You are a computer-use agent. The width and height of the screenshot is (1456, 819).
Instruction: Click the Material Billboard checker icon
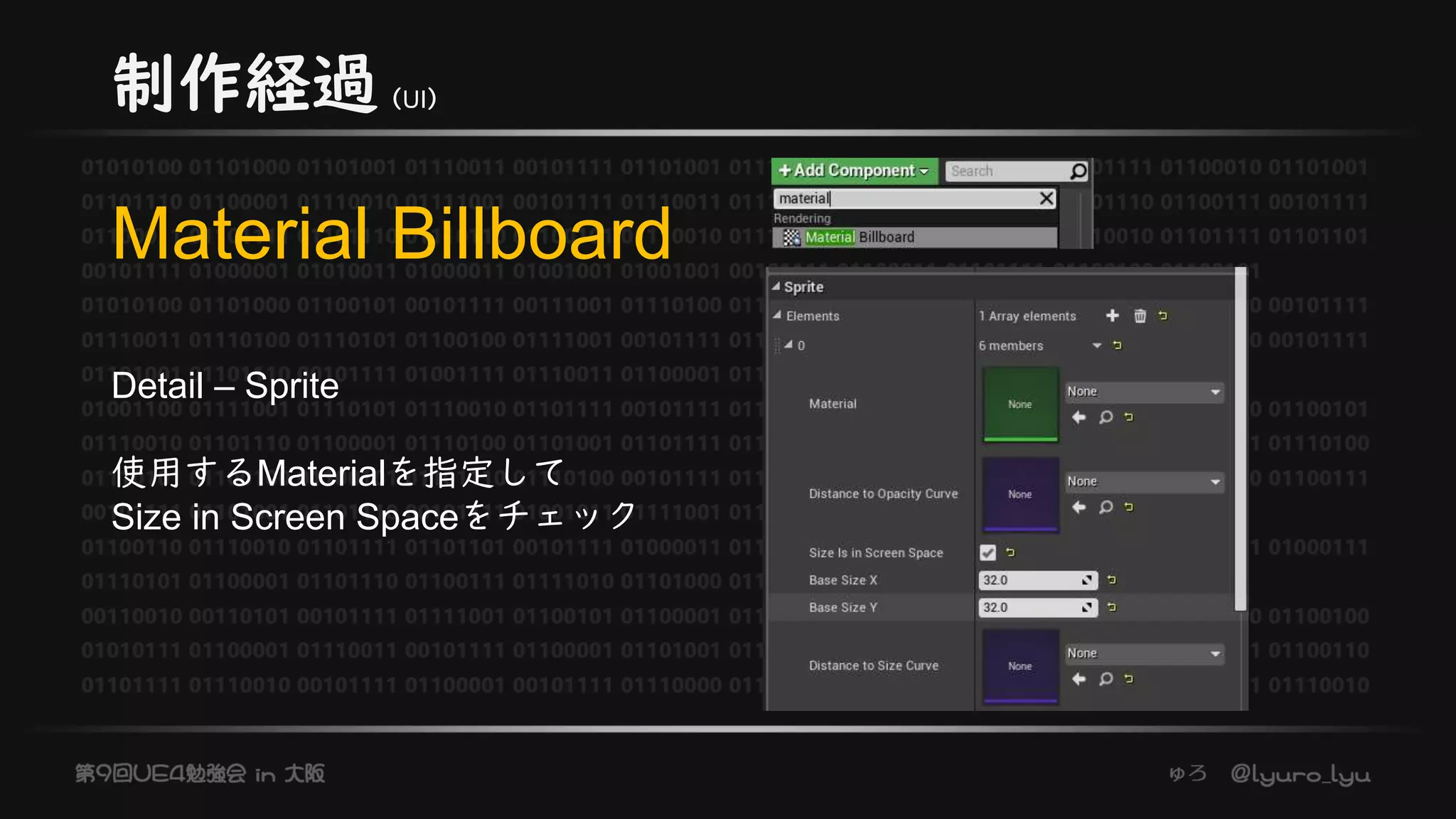[x=791, y=237]
